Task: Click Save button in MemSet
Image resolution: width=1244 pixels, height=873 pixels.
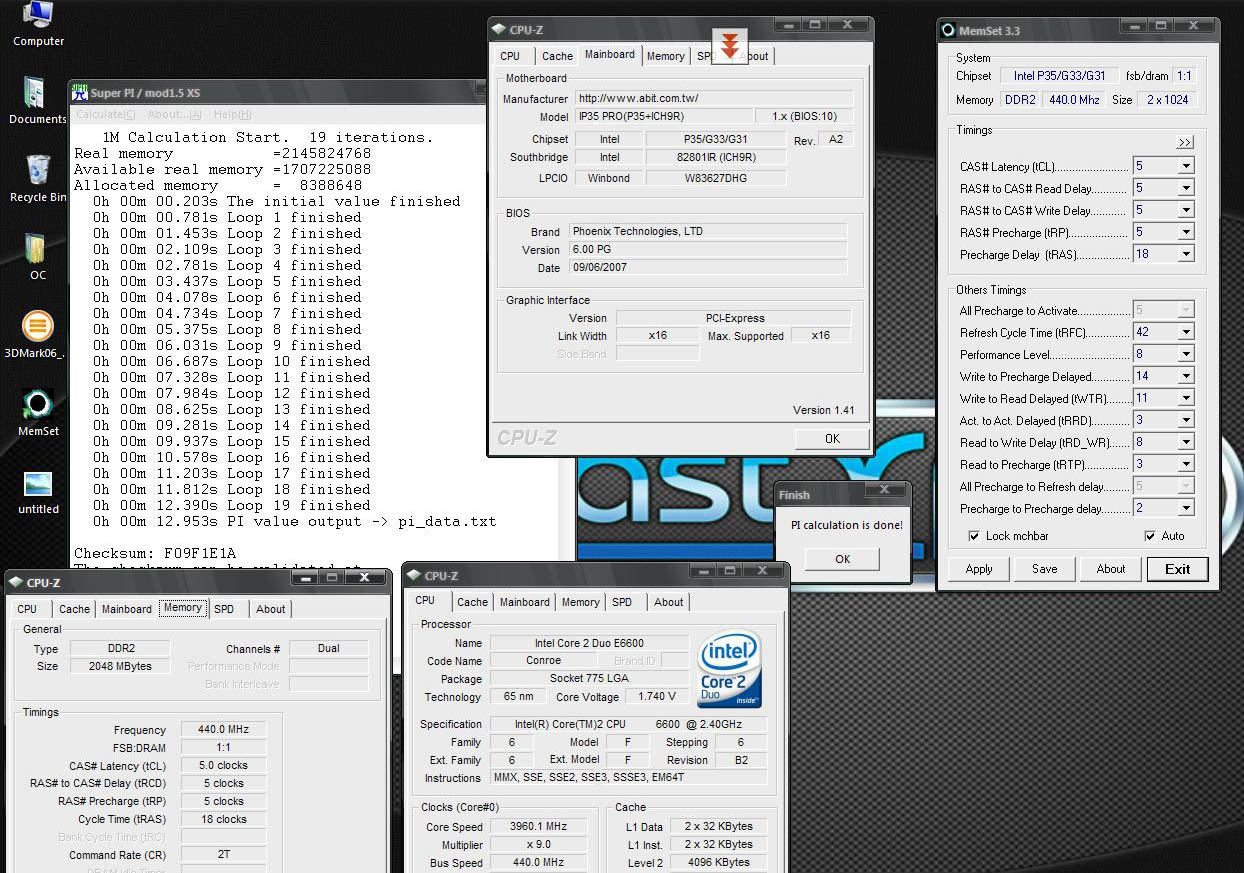Action: pyautogui.click(x=1045, y=569)
